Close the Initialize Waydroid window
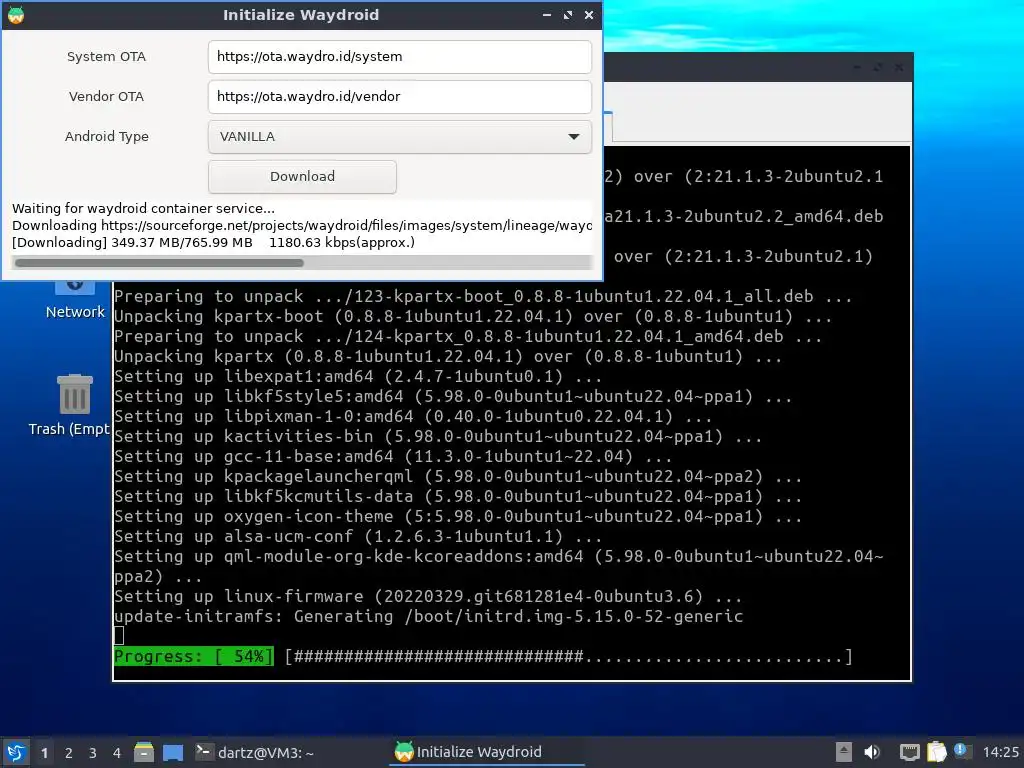This screenshot has width=1024, height=768. point(589,15)
